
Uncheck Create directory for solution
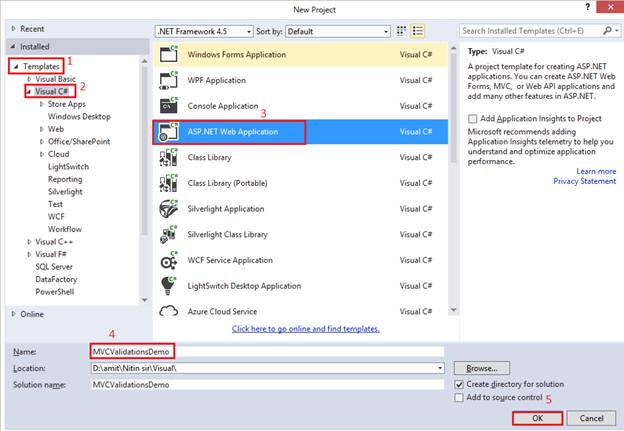(459, 384)
